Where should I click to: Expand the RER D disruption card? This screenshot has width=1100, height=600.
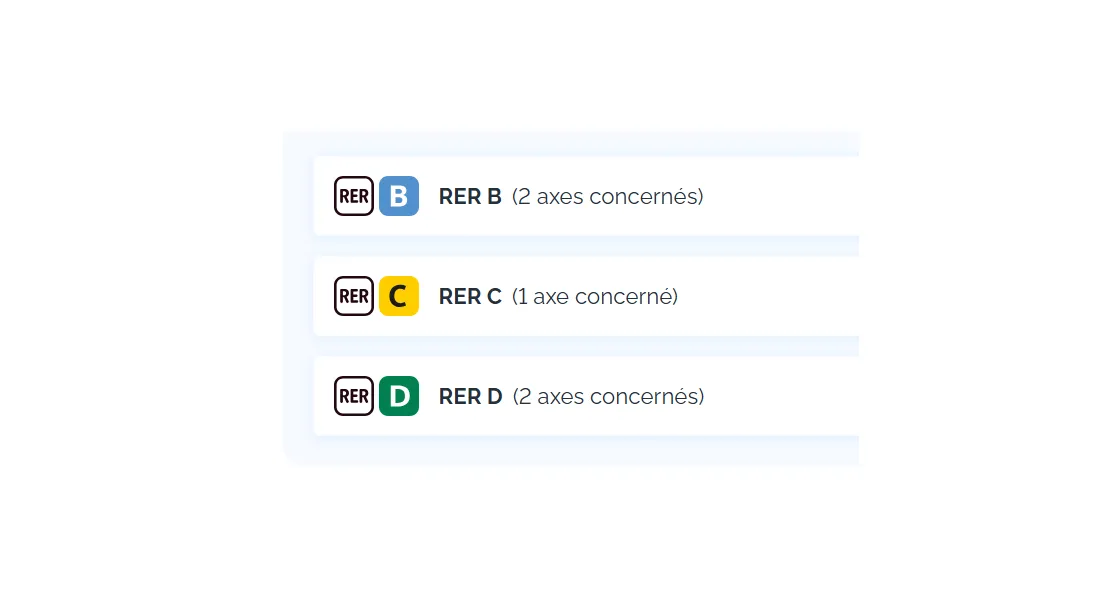click(x=780, y=396)
